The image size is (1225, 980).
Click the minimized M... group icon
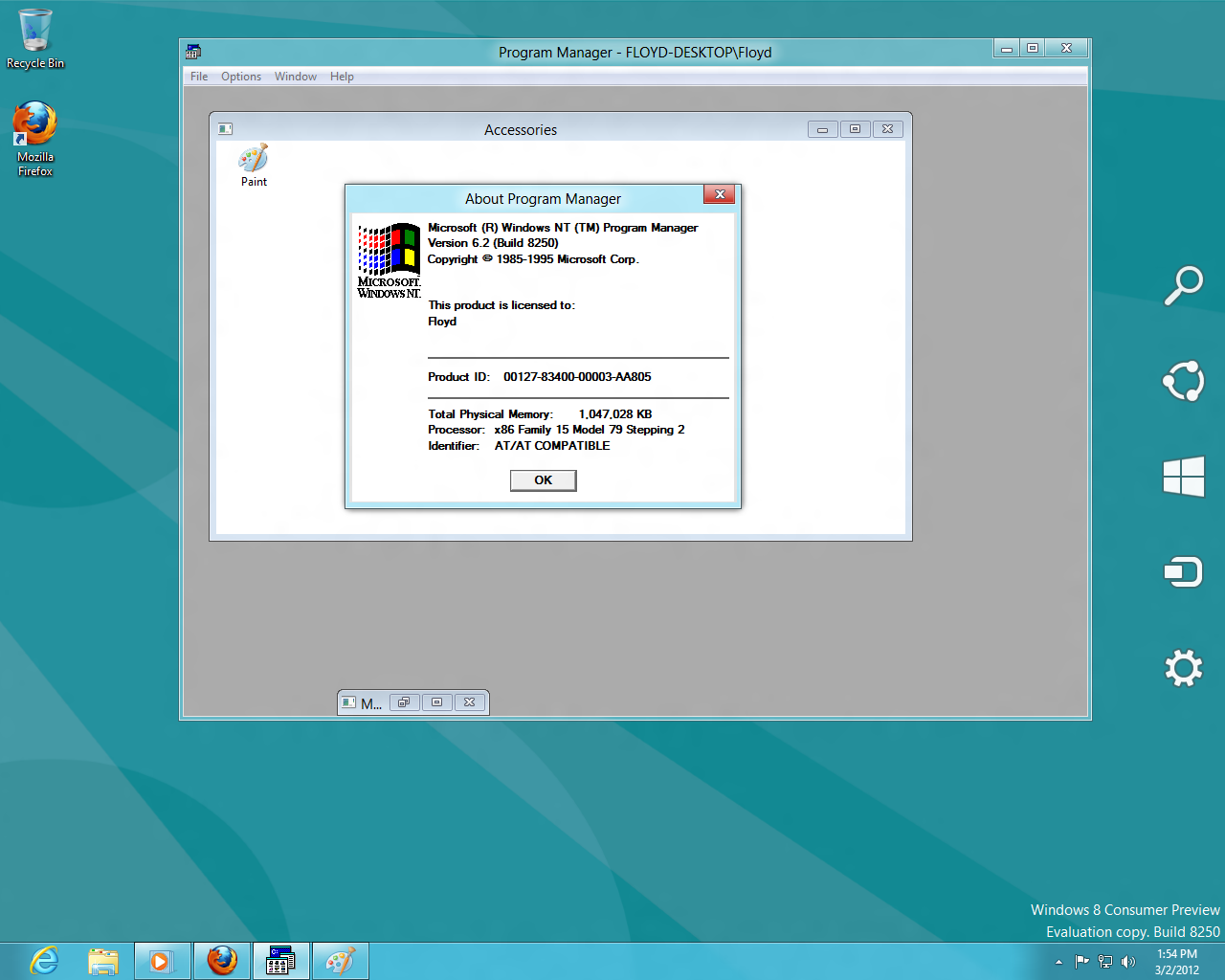click(x=349, y=702)
